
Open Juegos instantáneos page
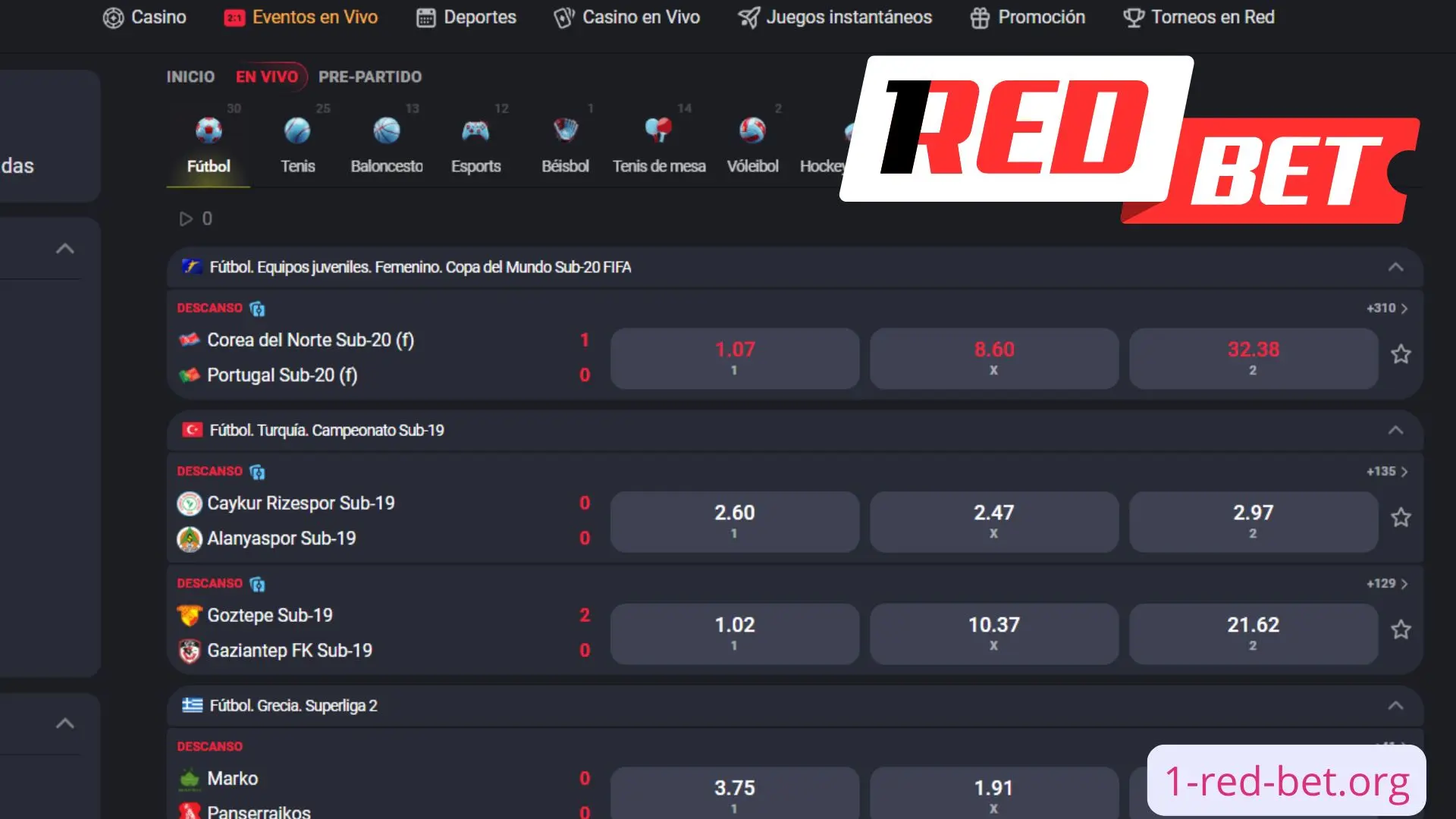[835, 17]
